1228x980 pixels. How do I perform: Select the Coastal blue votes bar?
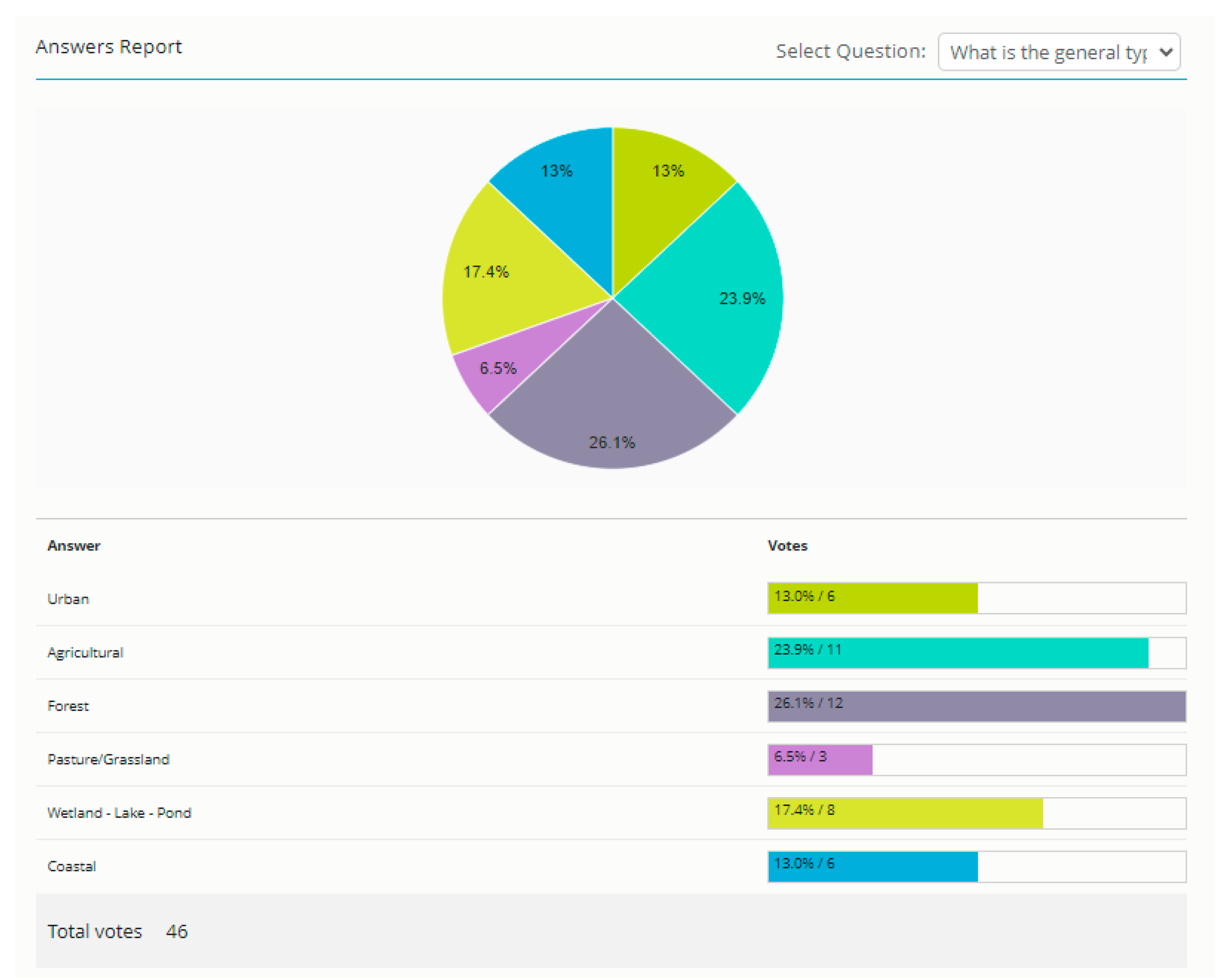[873, 867]
